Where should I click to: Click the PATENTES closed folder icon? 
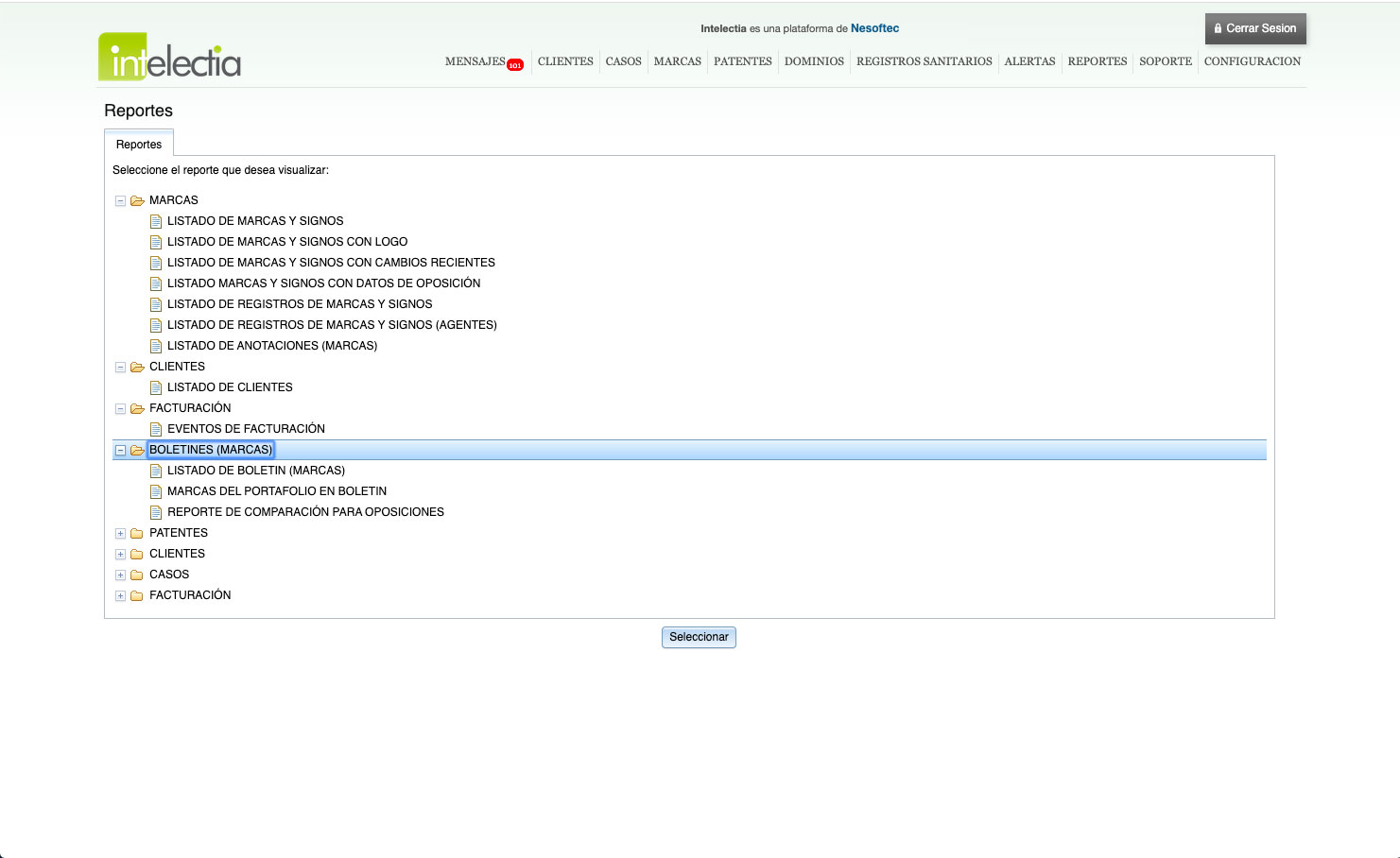(137, 533)
